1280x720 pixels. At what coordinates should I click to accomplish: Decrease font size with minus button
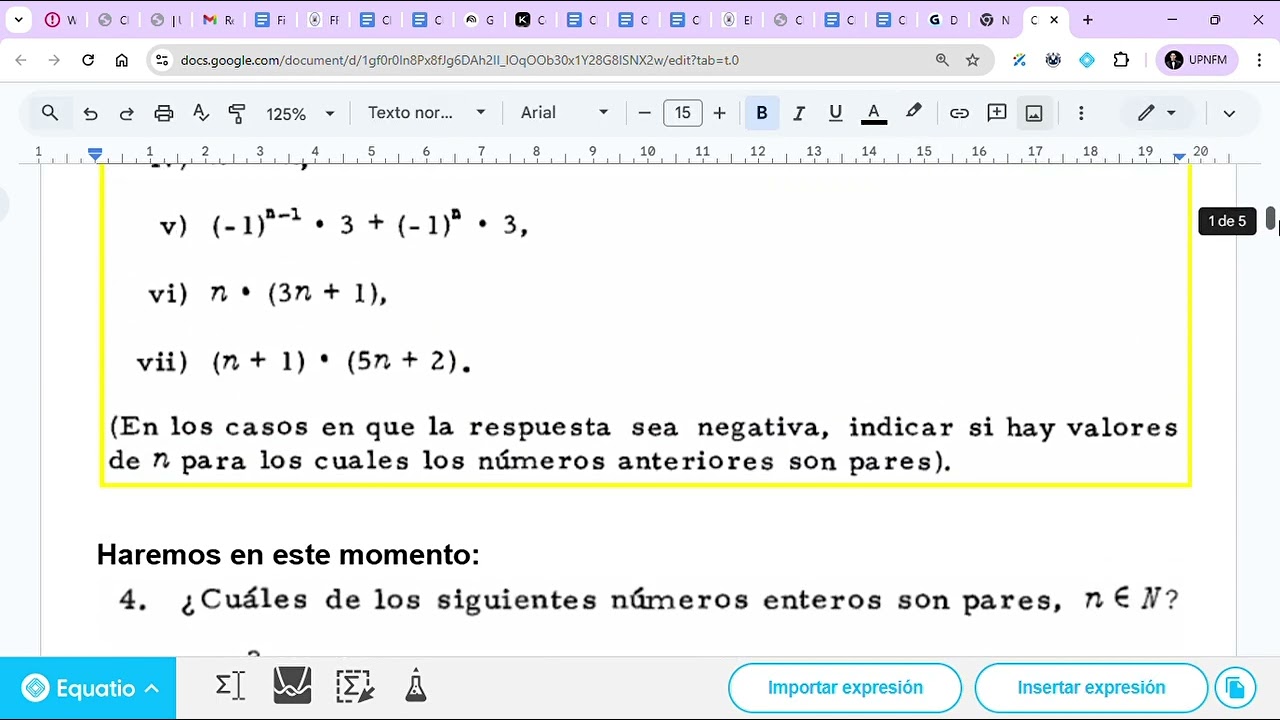click(644, 113)
